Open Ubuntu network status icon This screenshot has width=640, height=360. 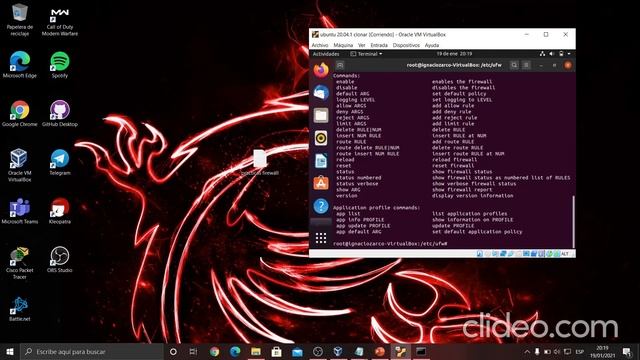[542, 54]
